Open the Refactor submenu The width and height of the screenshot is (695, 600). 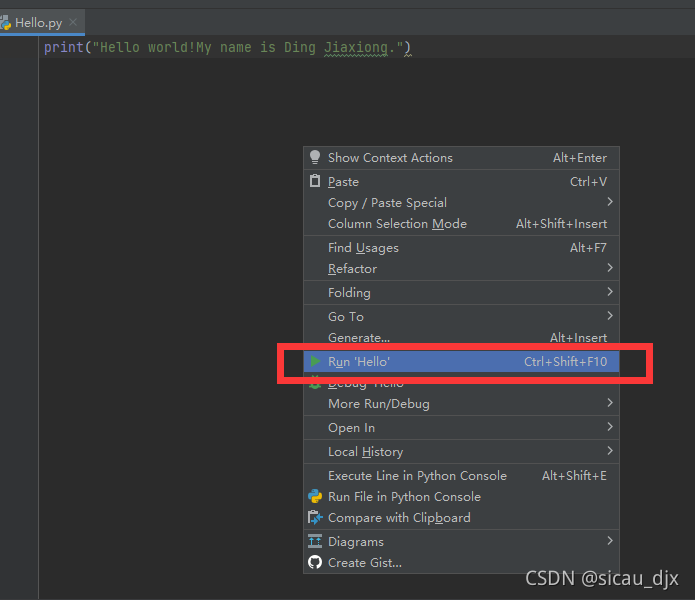[461, 269]
